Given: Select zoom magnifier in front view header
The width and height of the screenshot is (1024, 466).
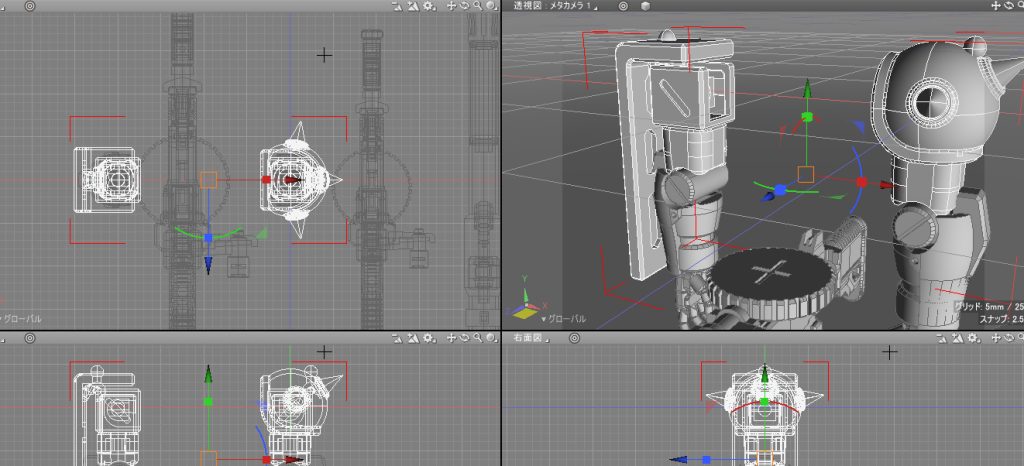Looking at the screenshot, I should [477, 338].
